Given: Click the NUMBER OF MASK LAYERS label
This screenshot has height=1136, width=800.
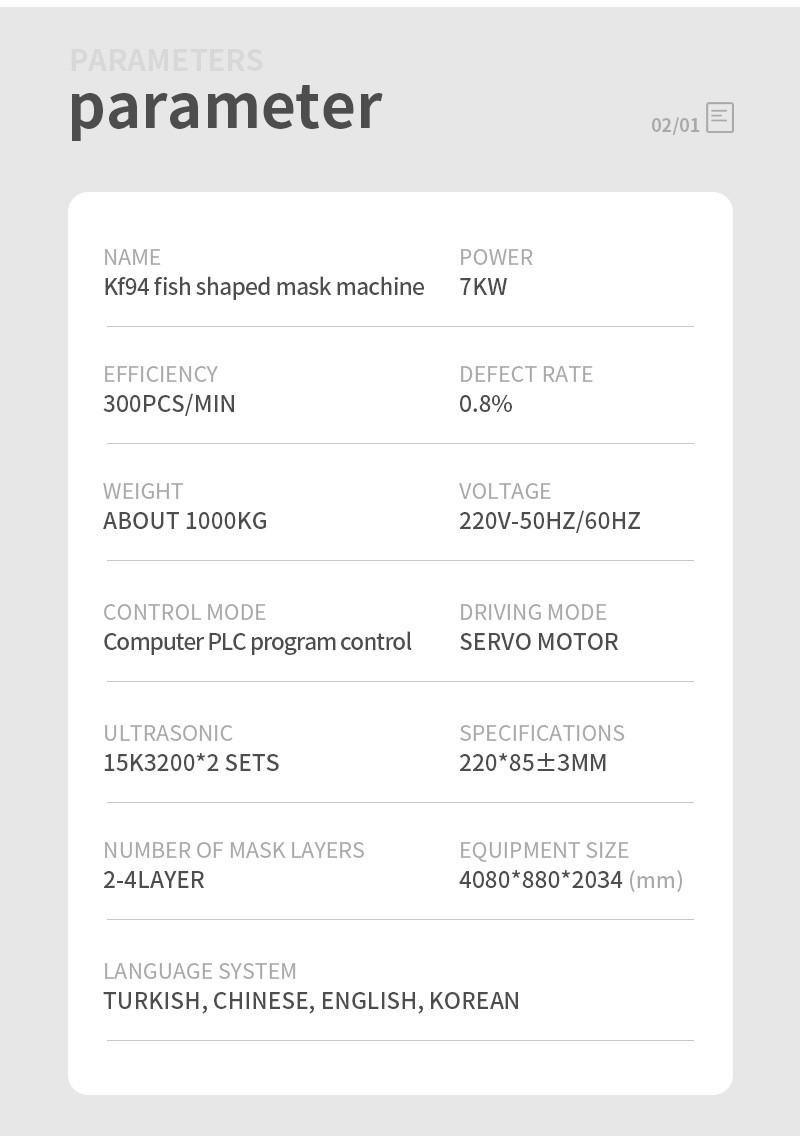Looking at the screenshot, I should (234, 850).
